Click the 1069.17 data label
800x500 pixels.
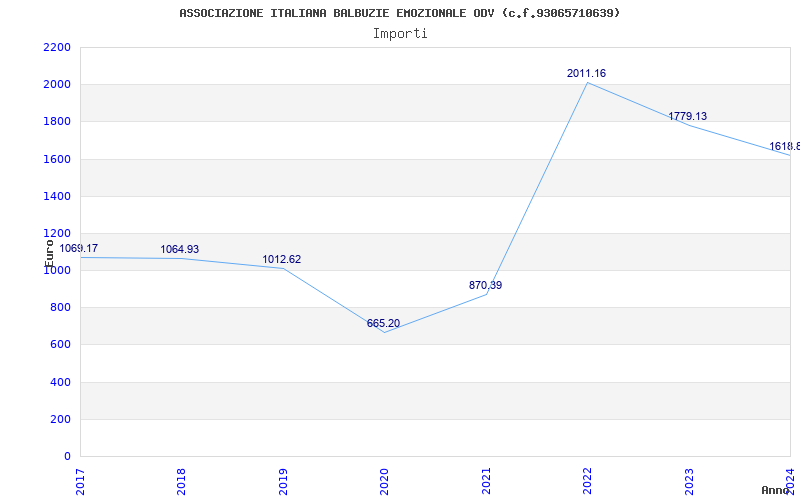tap(79, 248)
